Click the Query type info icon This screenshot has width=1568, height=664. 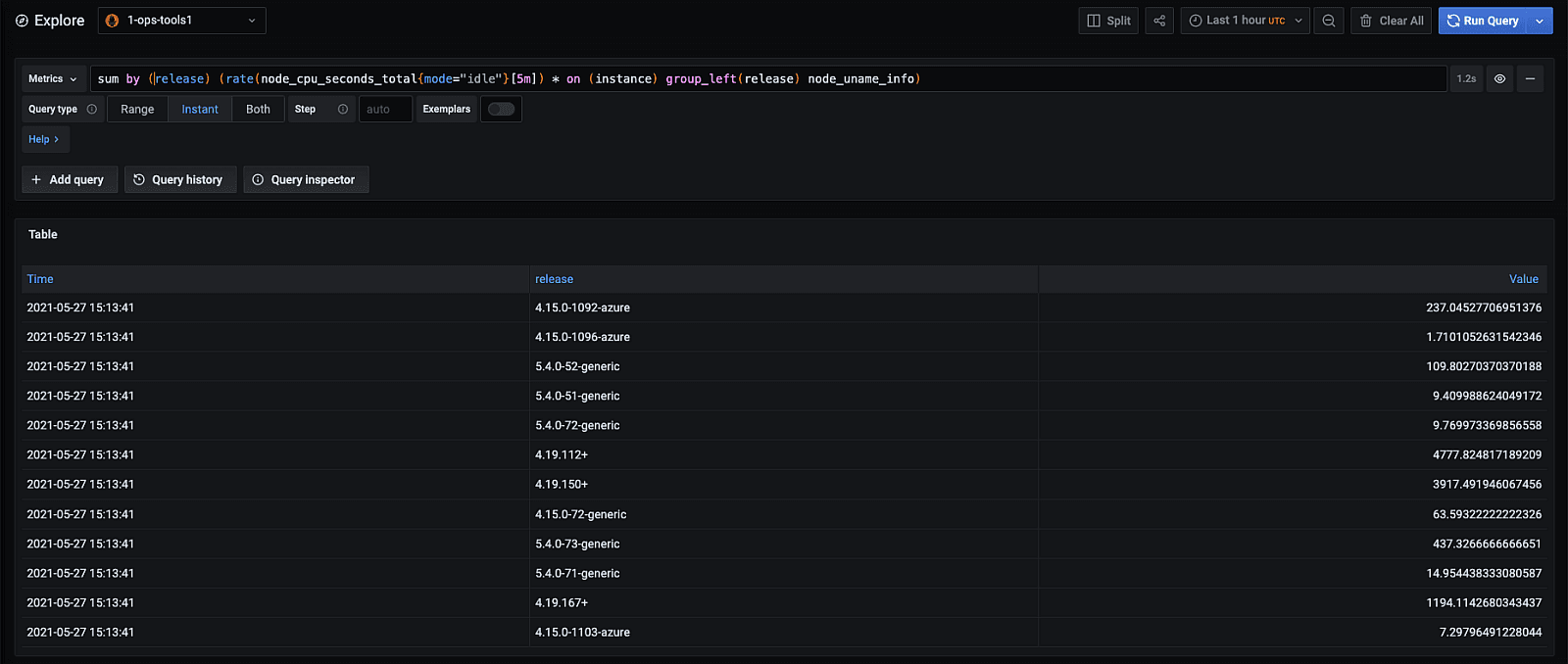coord(92,110)
